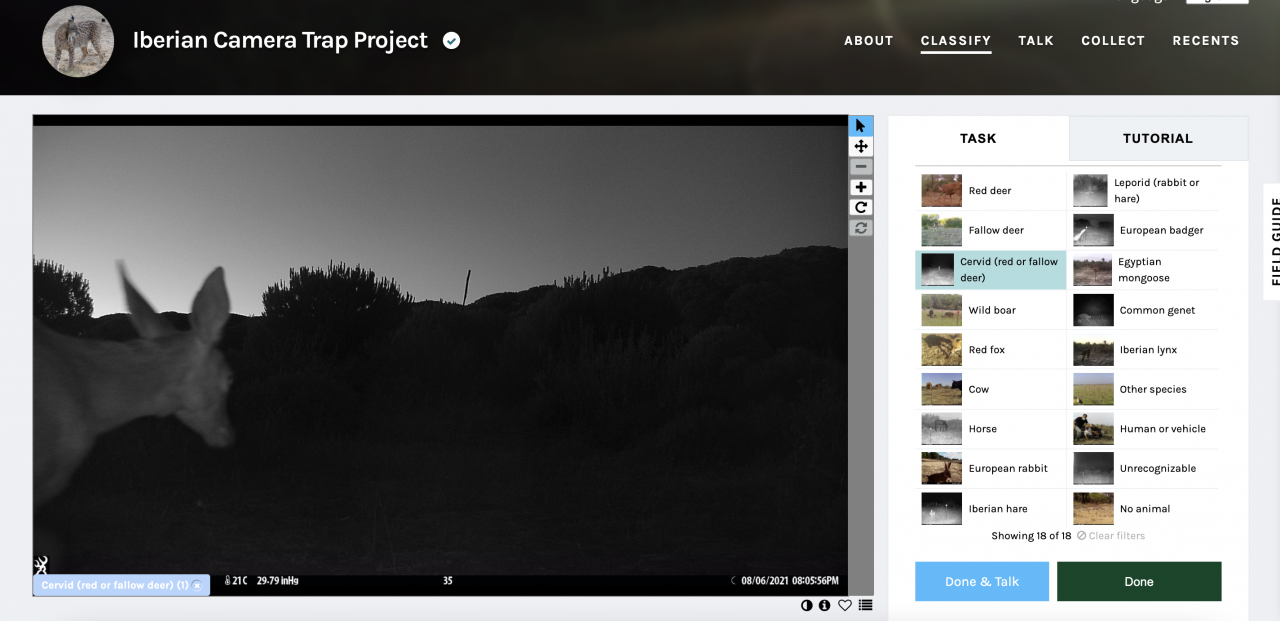Open subject metadata info icon
The image size is (1280, 621).
(x=824, y=605)
